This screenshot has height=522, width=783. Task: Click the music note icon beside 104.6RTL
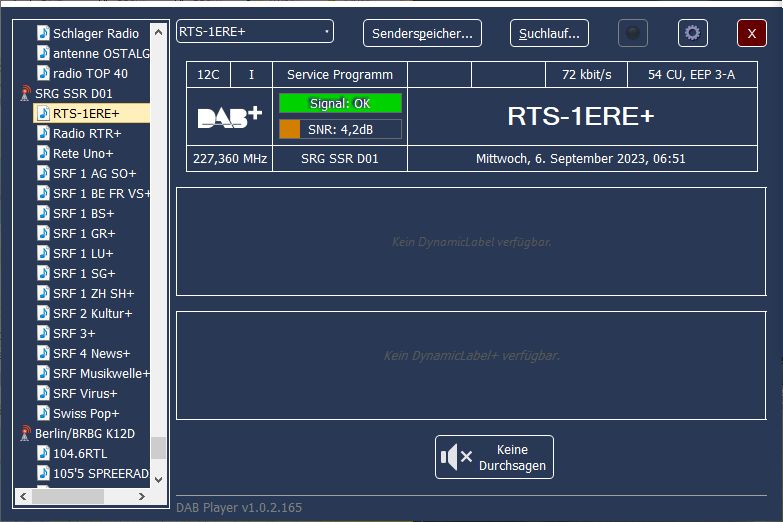[x=43, y=453]
